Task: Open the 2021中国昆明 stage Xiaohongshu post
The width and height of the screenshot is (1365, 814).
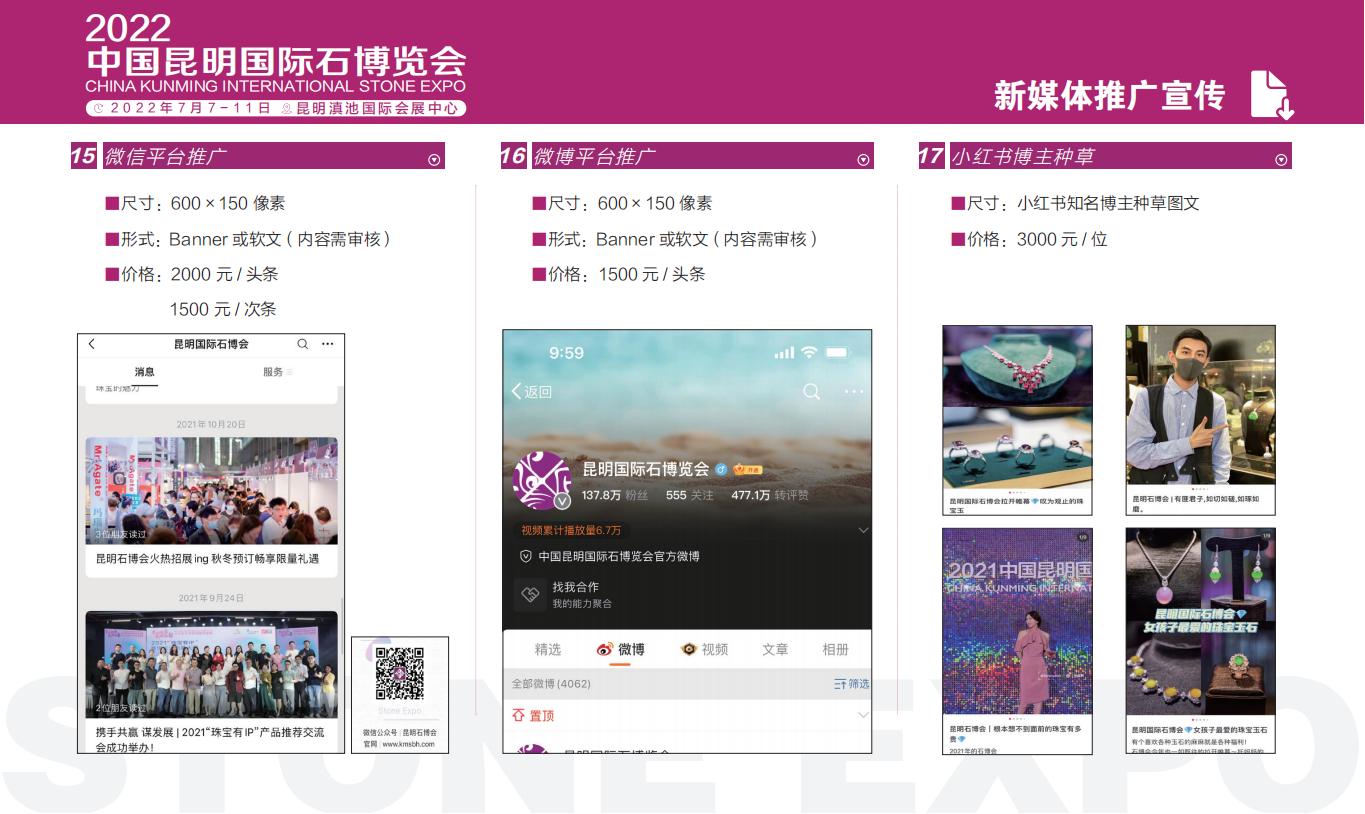Action: [1017, 641]
